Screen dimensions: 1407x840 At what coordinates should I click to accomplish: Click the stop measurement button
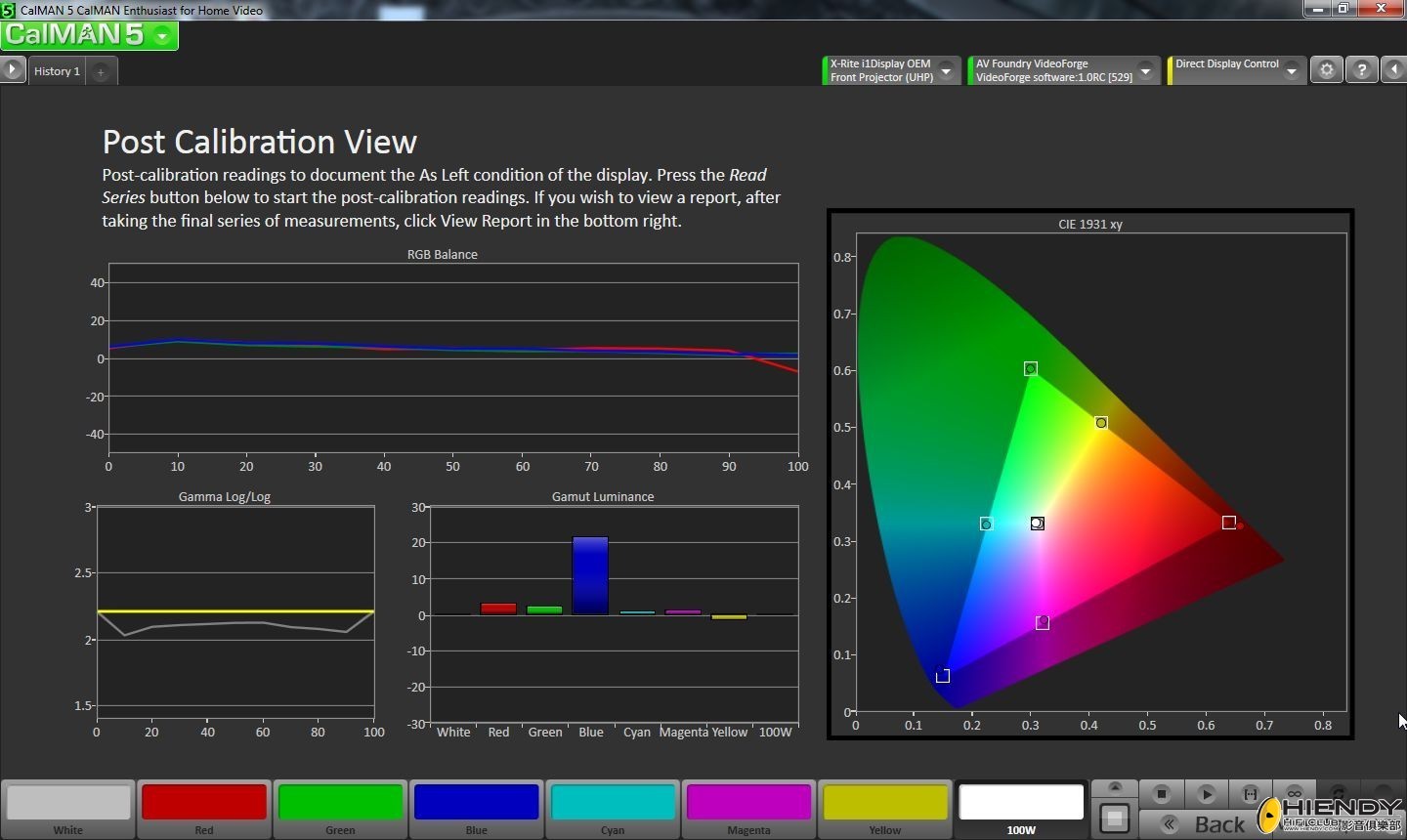pyautogui.click(x=1161, y=794)
